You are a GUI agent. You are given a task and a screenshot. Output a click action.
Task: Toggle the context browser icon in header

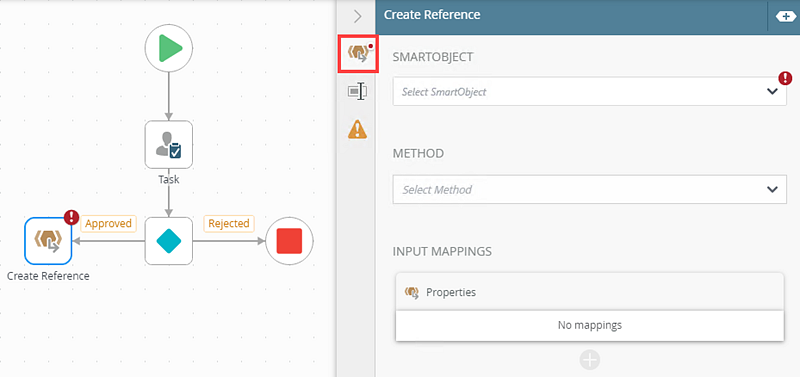(786, 16)
